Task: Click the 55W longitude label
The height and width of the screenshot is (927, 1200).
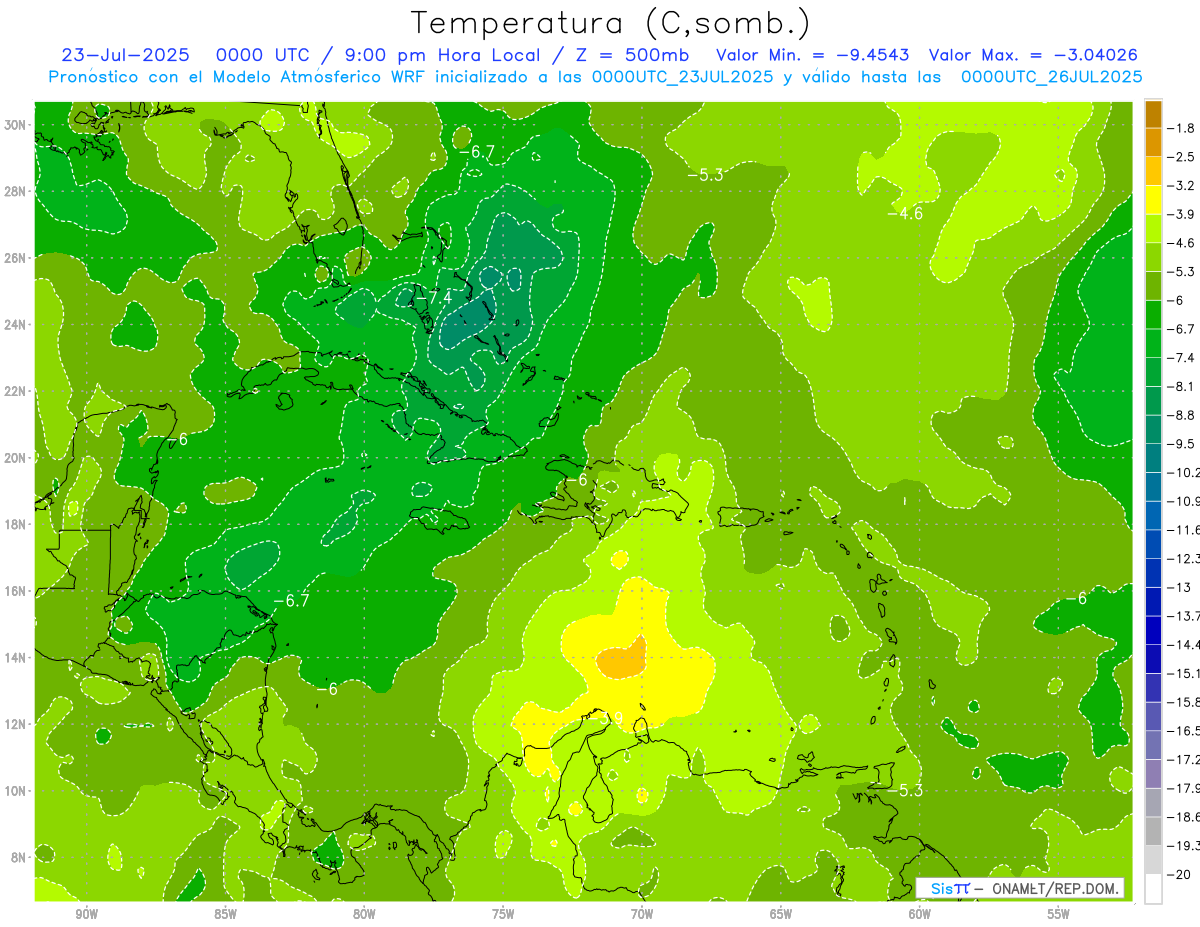Action: tap(1059, 914)
